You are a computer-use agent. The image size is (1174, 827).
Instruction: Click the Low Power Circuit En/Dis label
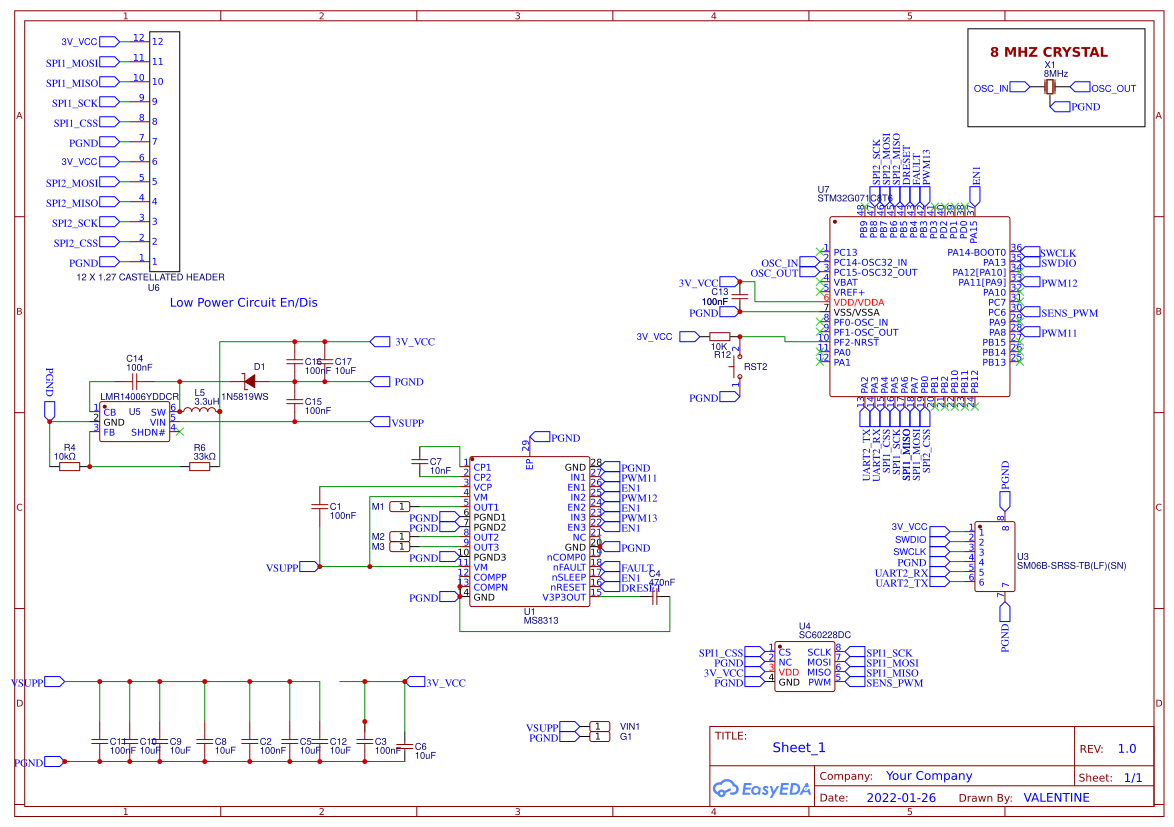point(244,302)
